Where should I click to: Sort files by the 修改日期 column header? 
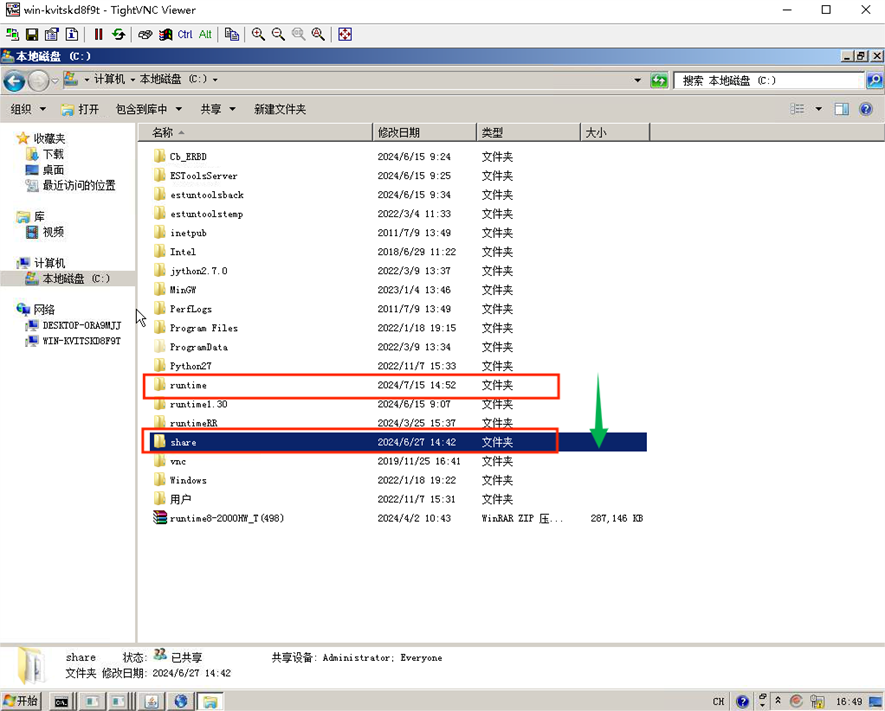(x=399, y=132)
